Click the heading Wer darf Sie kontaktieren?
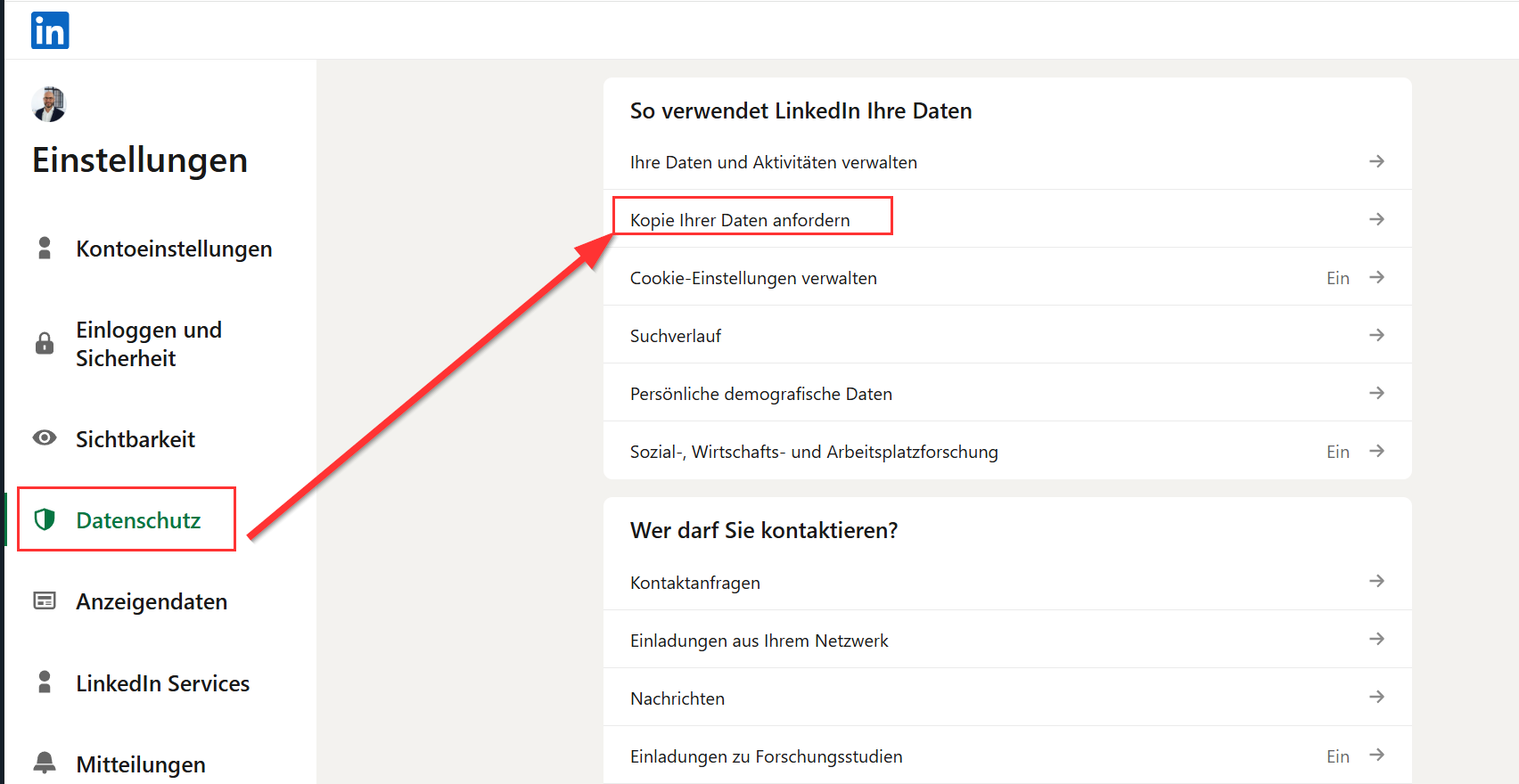Viewport: 1519px width, 784px height. tap(764, 530)
